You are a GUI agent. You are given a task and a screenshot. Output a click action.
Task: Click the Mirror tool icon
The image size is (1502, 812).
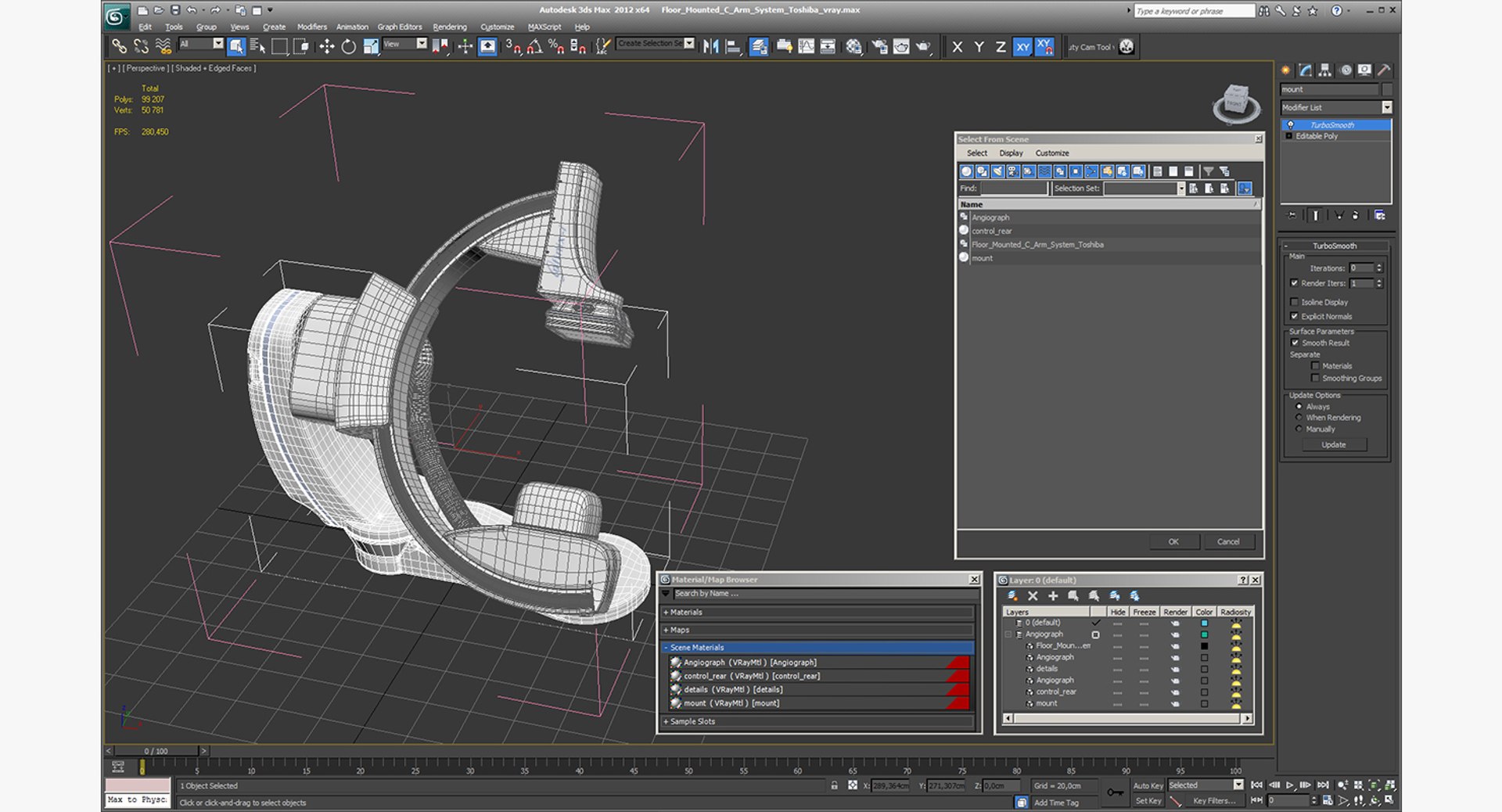[x=710, y=46]
